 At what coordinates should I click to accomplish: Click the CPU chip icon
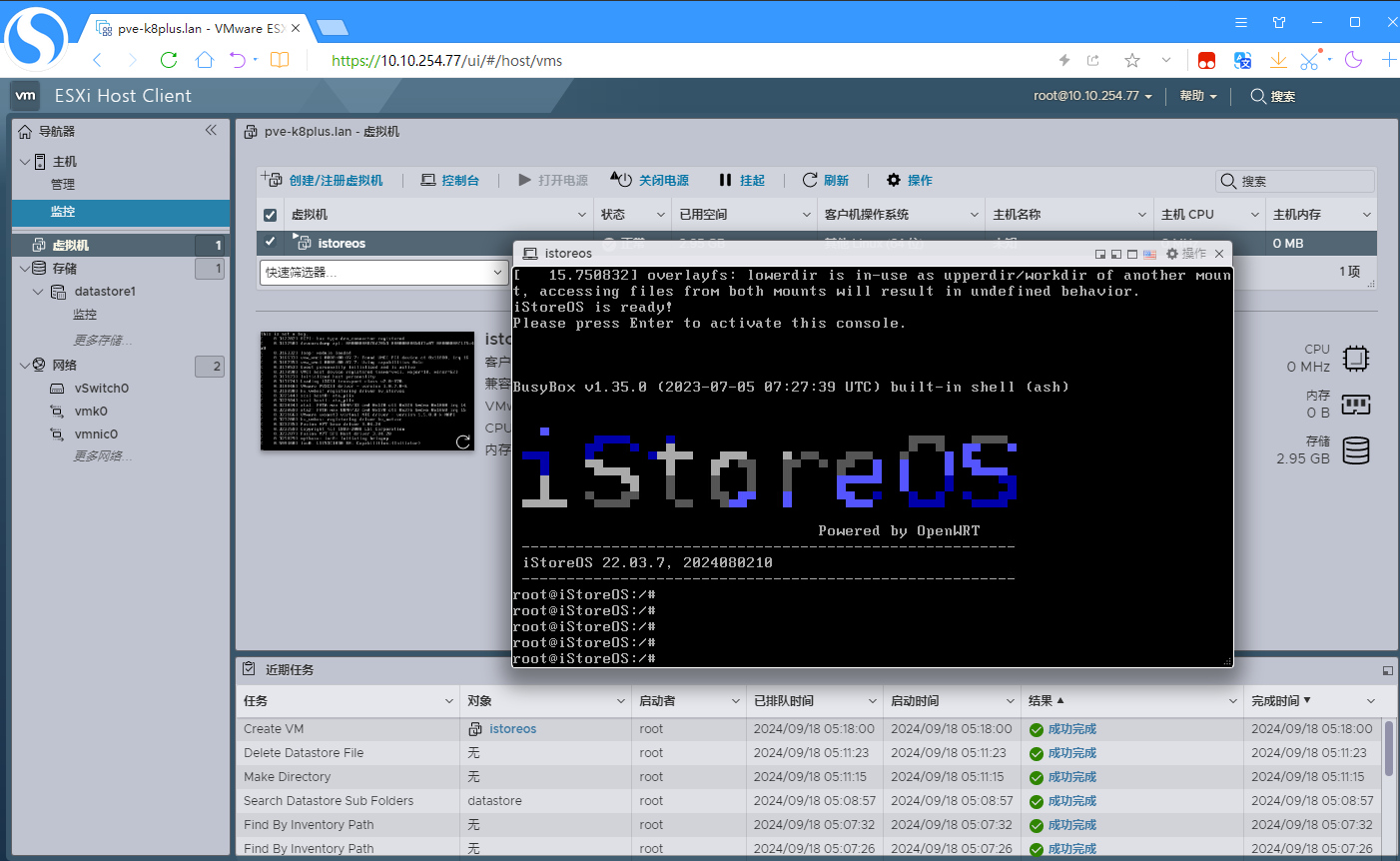click(1356, 358)
